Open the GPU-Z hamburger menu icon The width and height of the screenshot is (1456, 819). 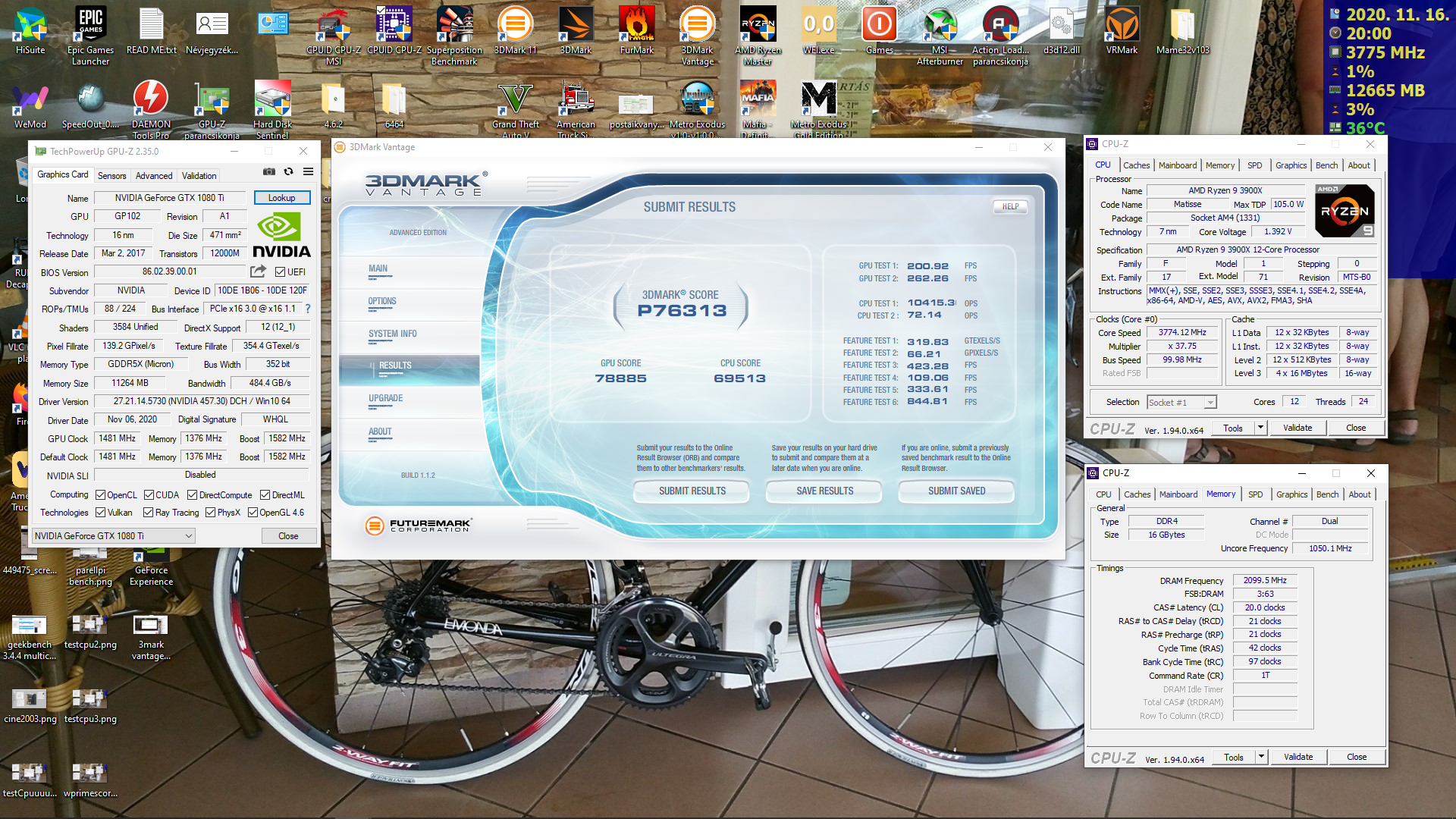[308, 171]
